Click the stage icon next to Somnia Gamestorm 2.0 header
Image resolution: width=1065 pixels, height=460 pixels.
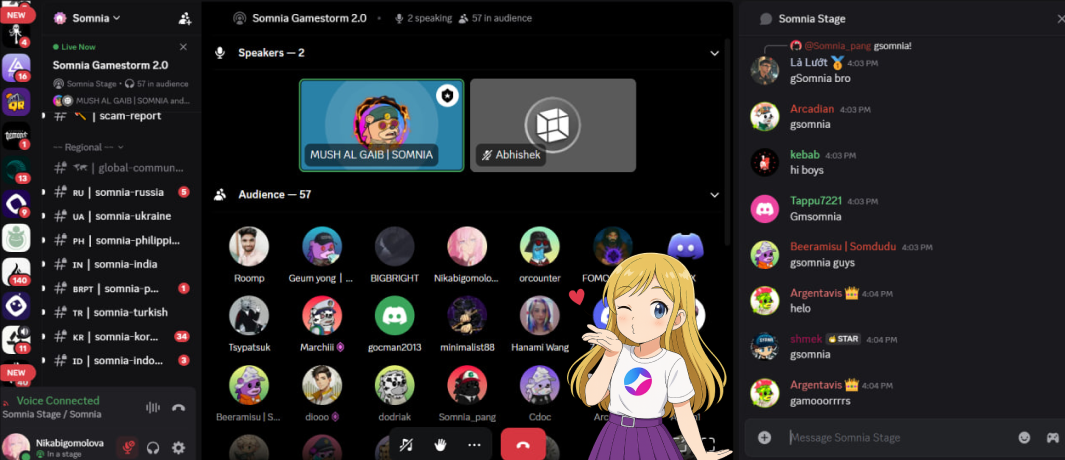tap(239, 18)
